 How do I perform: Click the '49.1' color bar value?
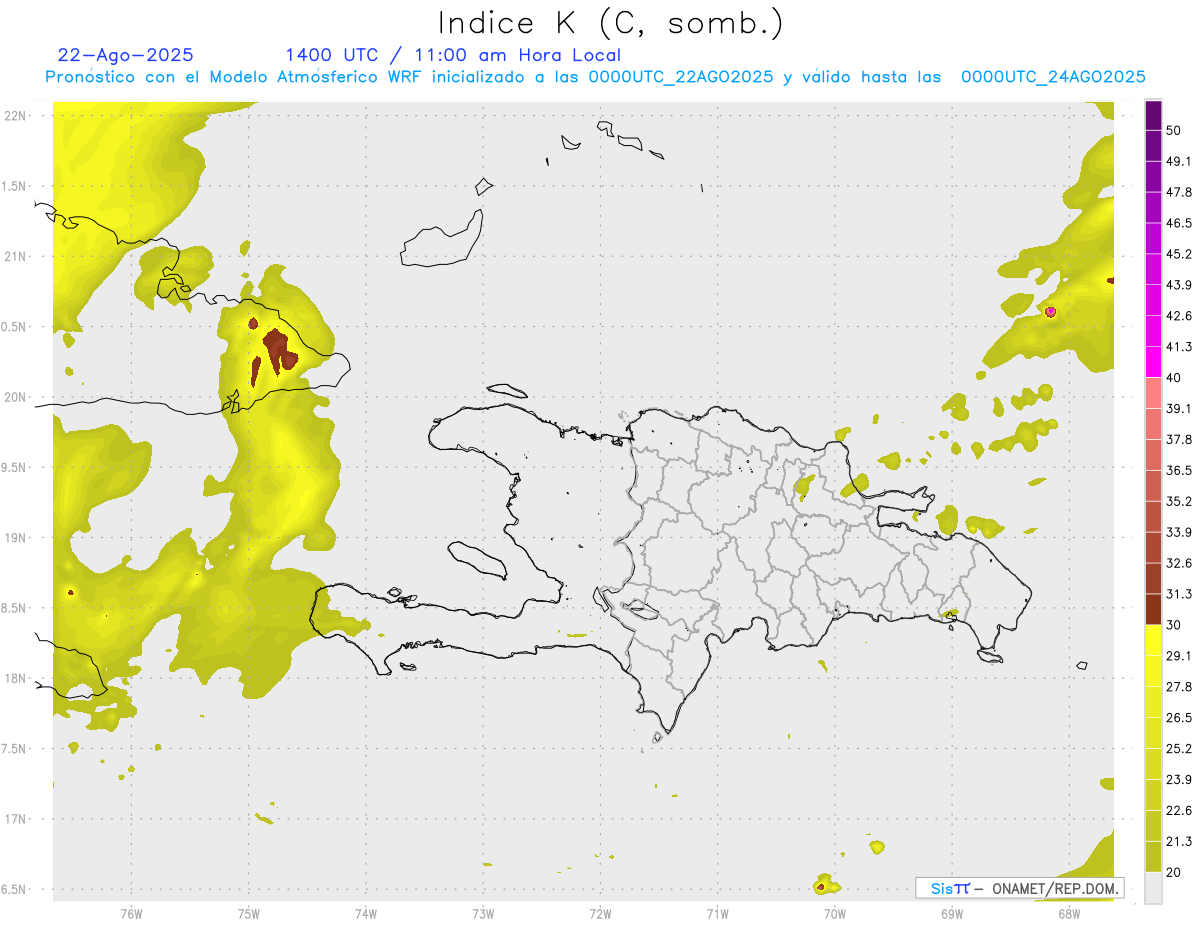1180,161
